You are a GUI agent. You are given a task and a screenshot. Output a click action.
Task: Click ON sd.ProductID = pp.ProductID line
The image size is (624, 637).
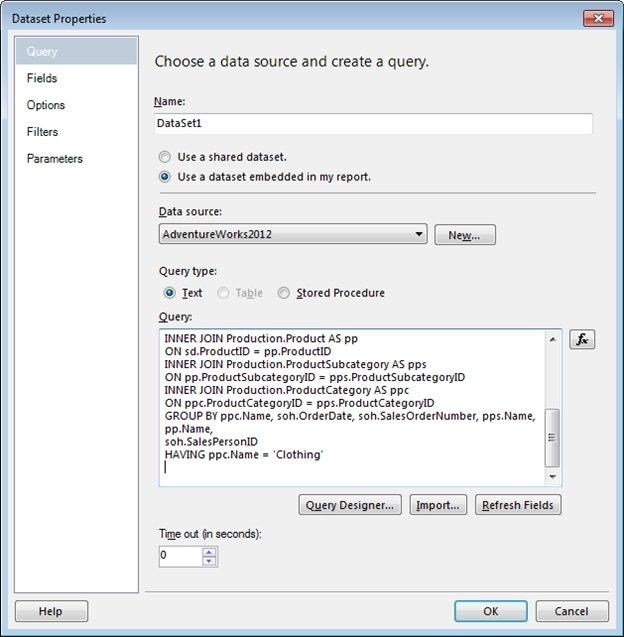click(x=248, y=351)
